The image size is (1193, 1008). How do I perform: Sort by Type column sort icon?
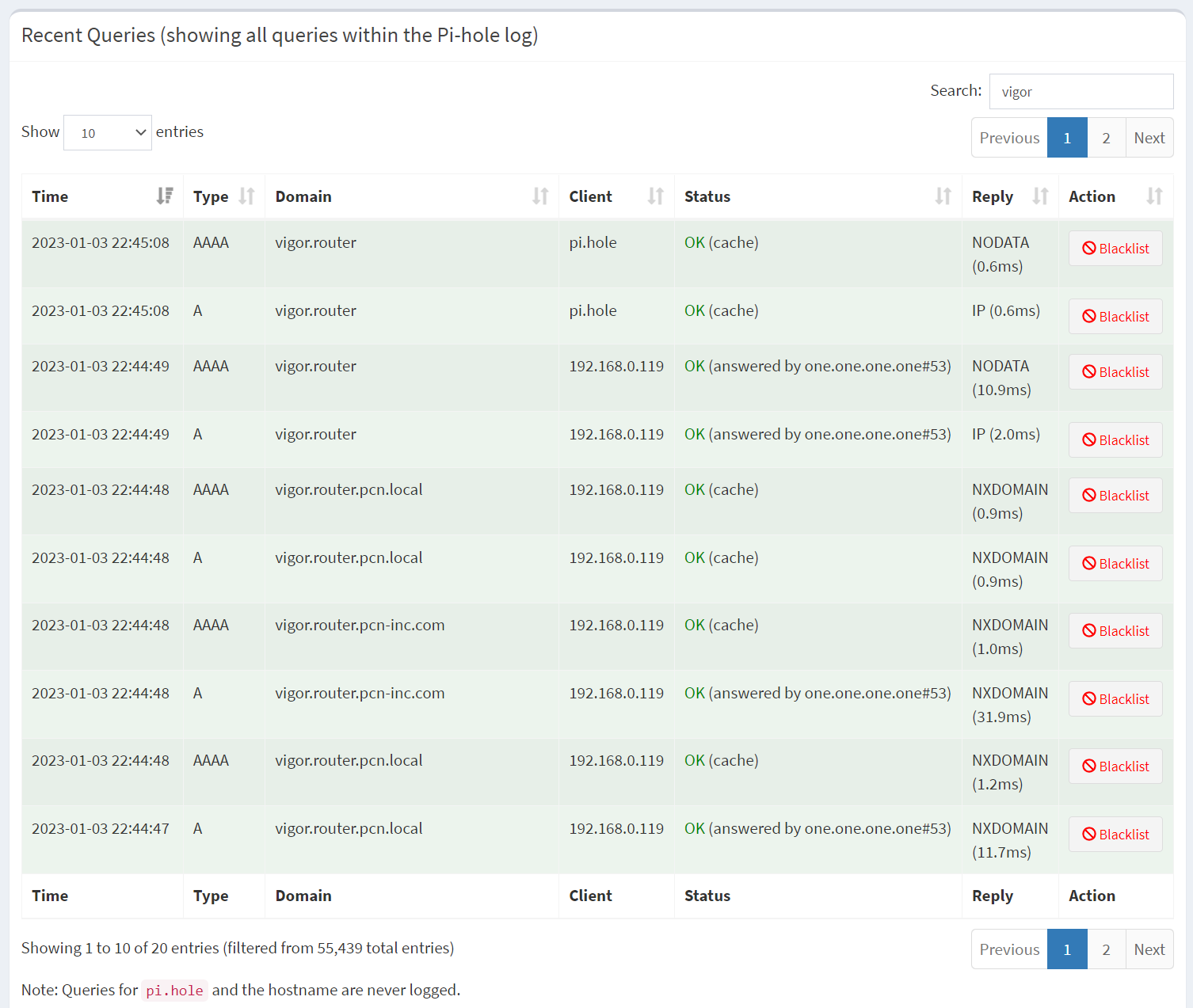point(247,196)
